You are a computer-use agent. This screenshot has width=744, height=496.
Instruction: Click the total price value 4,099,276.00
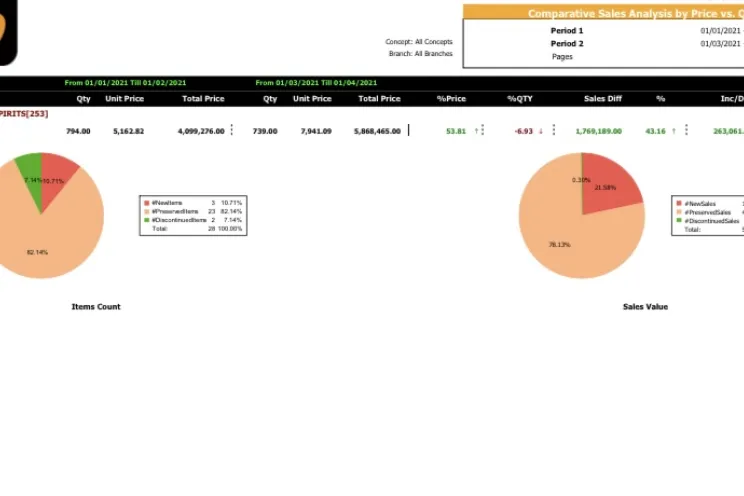201,131
